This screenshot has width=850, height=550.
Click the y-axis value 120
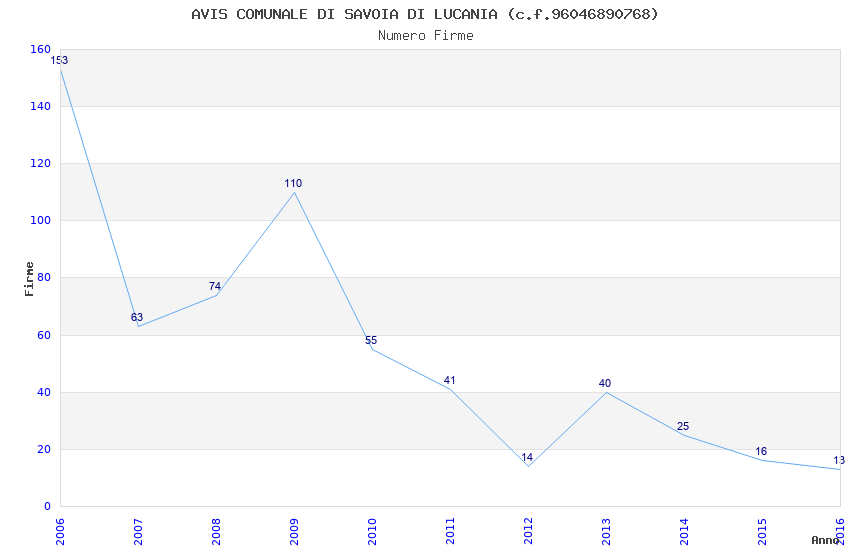tap(41, 163)
